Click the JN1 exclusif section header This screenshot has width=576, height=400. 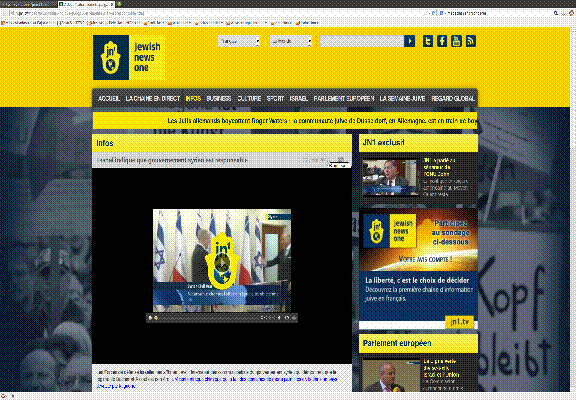point(418,143)
